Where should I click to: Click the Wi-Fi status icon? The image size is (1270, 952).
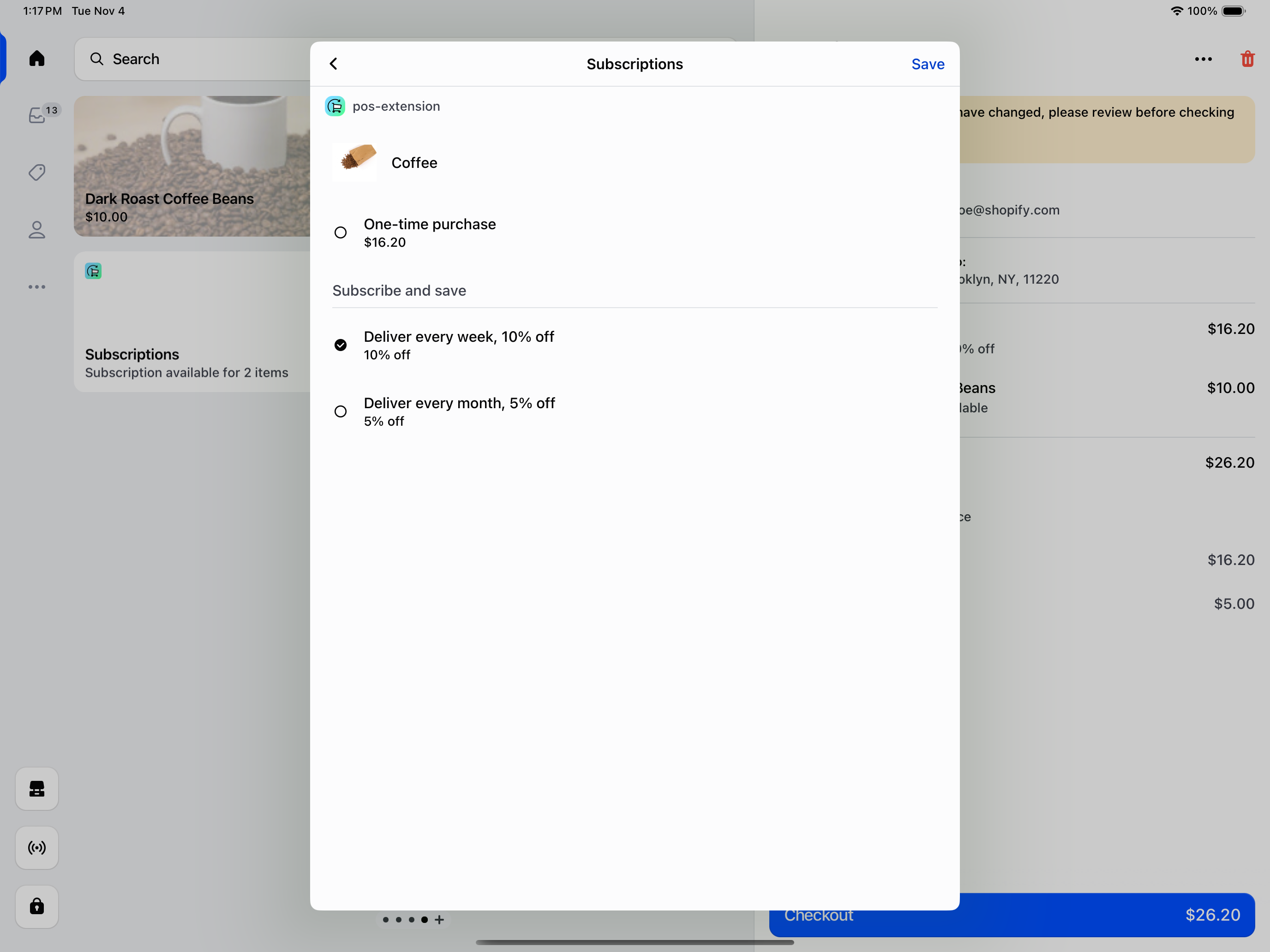(x=1176, y=11)
